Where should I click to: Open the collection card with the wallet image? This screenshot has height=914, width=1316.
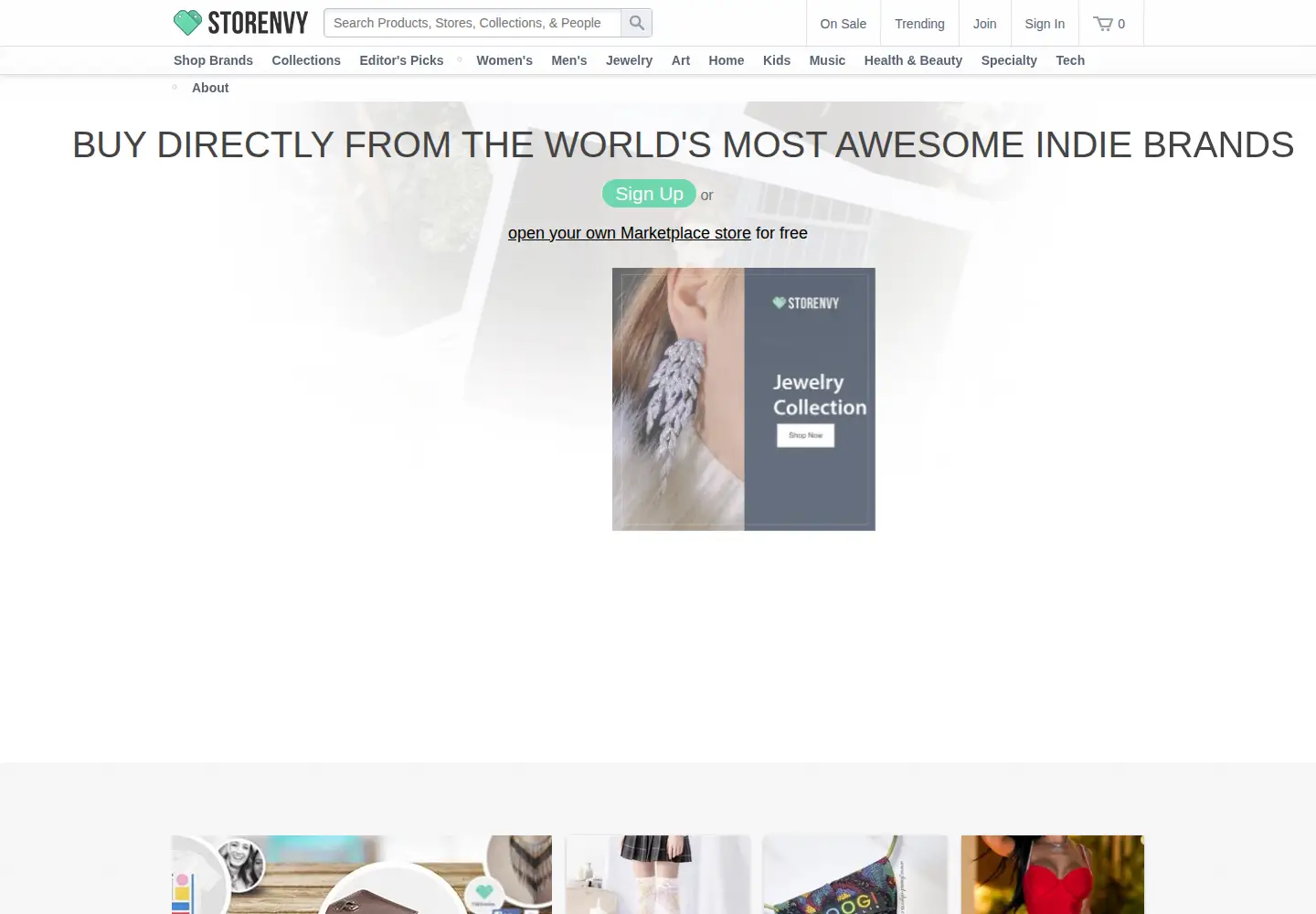(362, 875)
